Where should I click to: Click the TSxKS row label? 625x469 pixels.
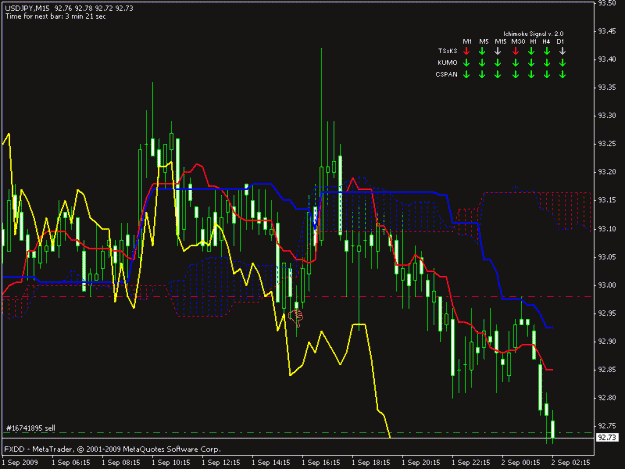tap(448, 51)
